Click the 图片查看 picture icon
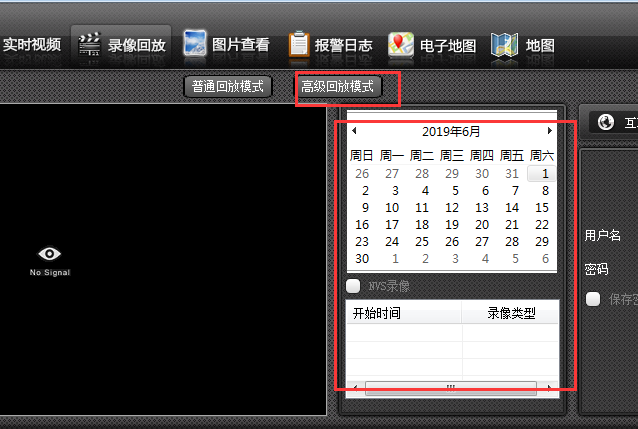This screenshot has width=638, height=429. point(194,43)
